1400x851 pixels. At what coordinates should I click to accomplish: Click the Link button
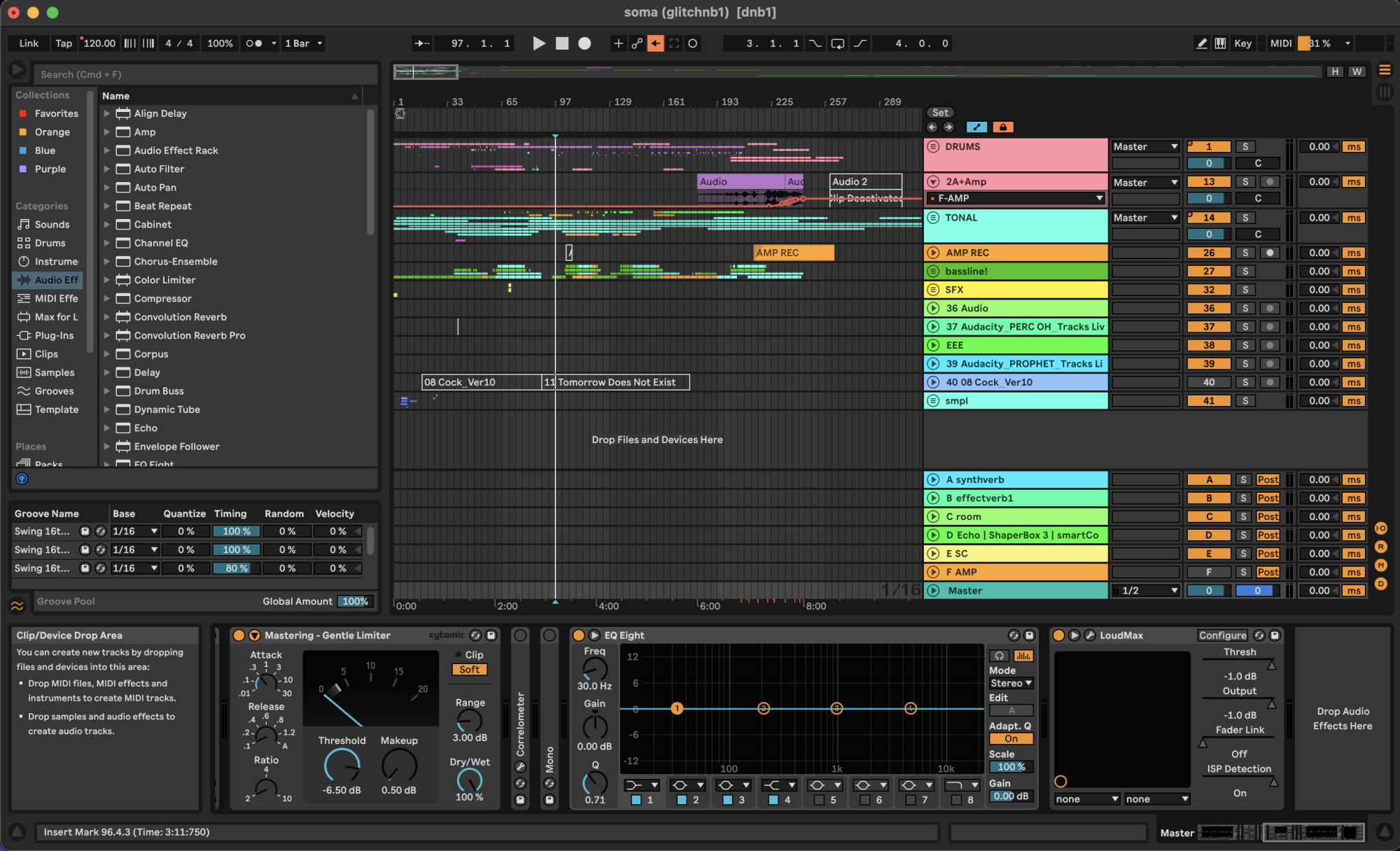pos(29,43)
